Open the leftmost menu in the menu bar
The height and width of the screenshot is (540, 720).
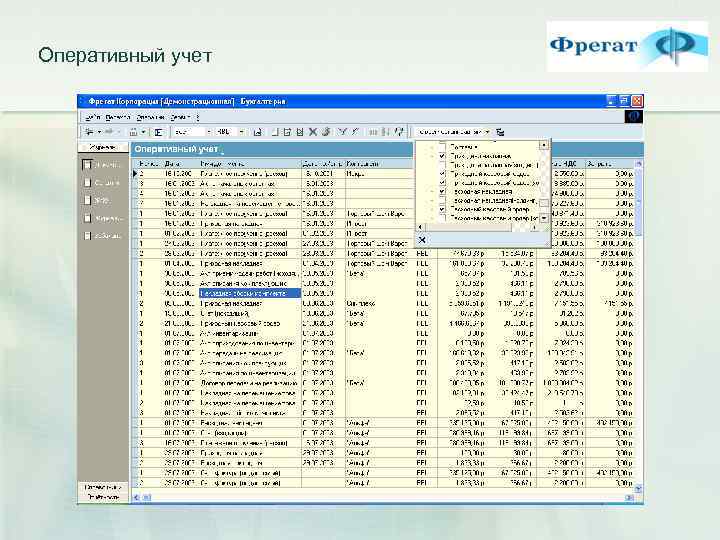click(x=93, y=117)
